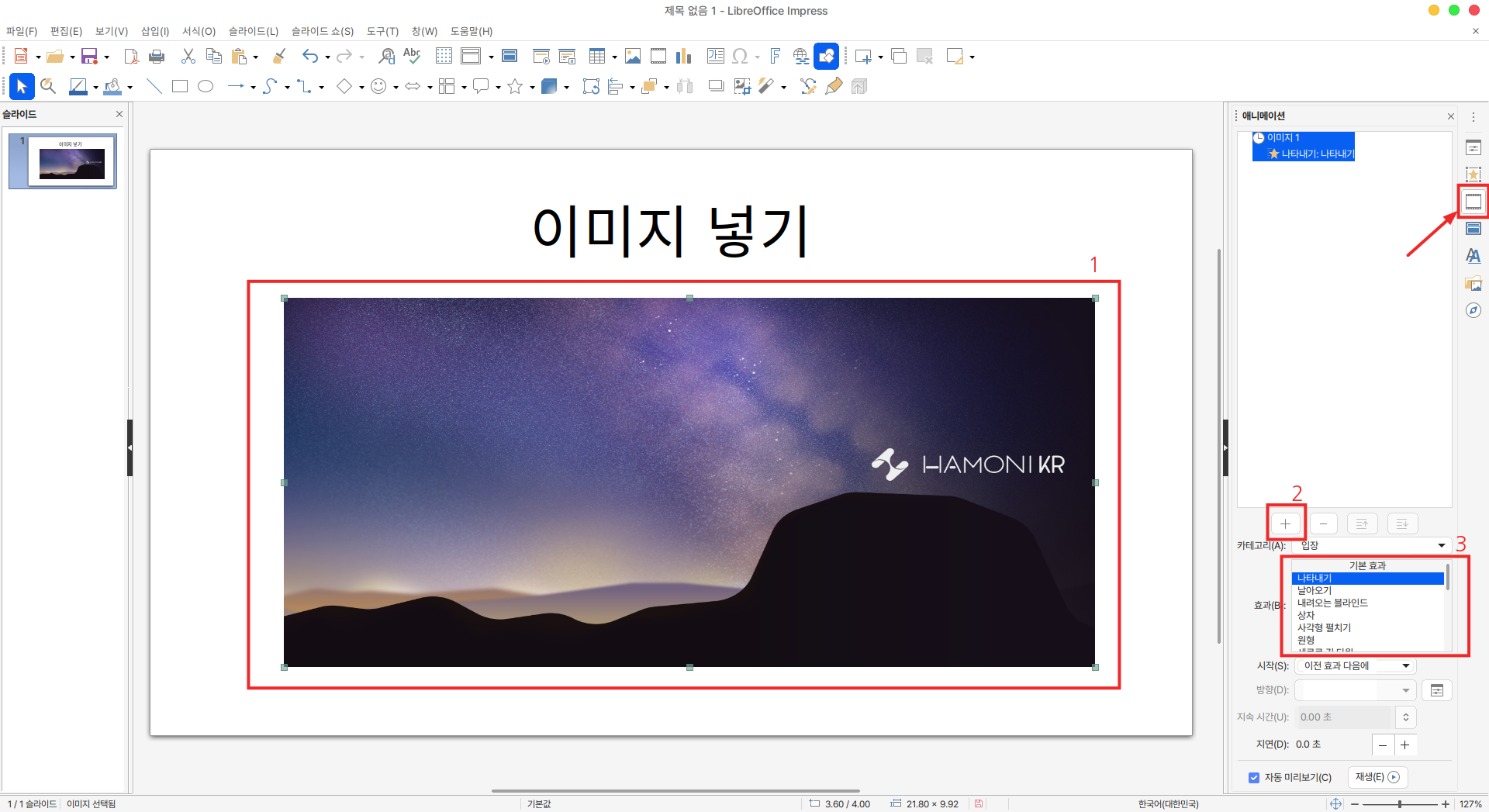The height and width of the screenshot is (812, 1489).
Task: Open the 슬라이드 쇼(S) menu
Action: point(322,31)
